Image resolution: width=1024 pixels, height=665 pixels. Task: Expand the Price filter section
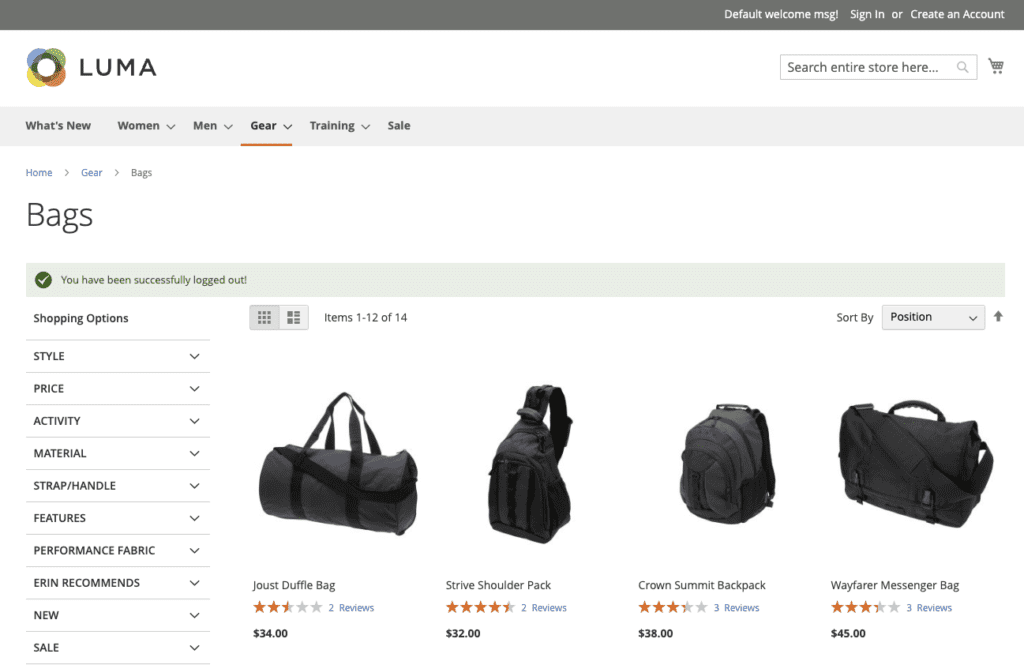click(x=117, y=388)
